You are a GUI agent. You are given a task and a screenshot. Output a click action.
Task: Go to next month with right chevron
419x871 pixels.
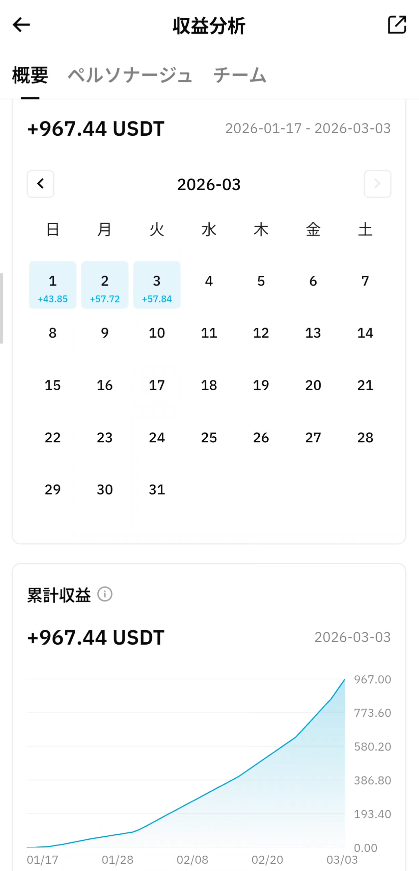[x=377, y=184]
